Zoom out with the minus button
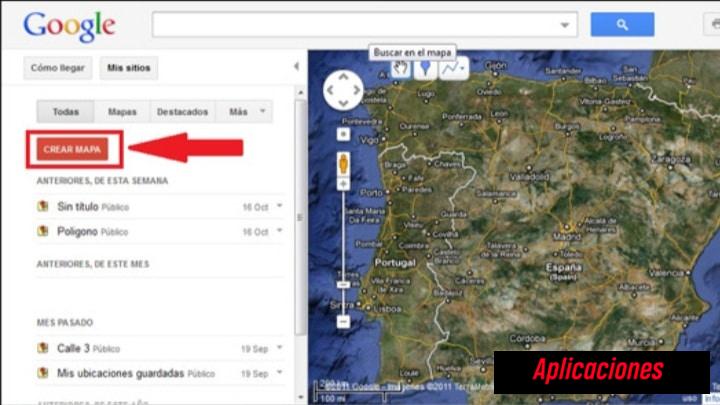The image size is (720, 405). coord(343,321)
